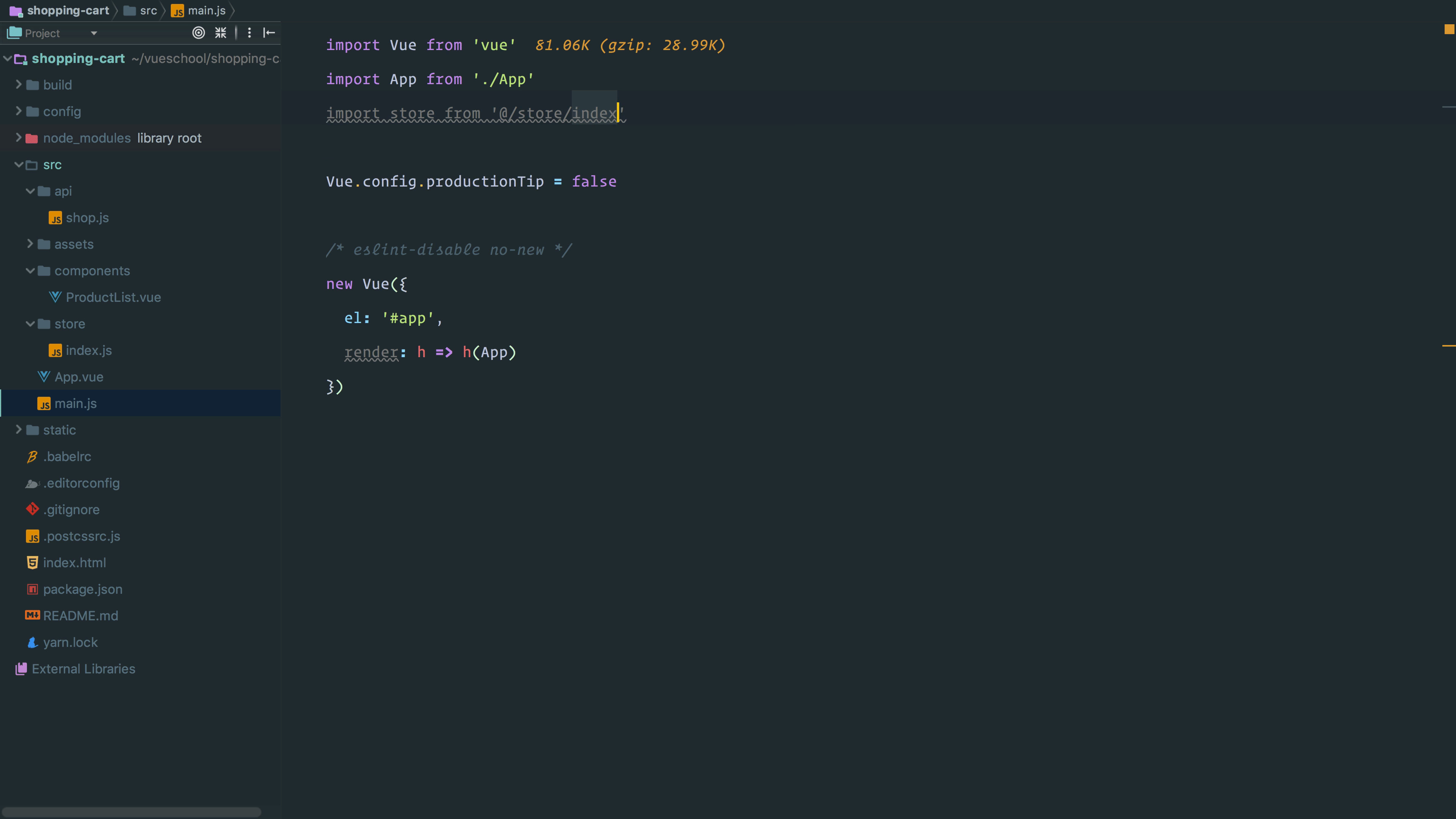The width and height of the screenshot is (1456, 819).
Task: Select the ProductList.vue Vue icon
Action: coord(55,297)
